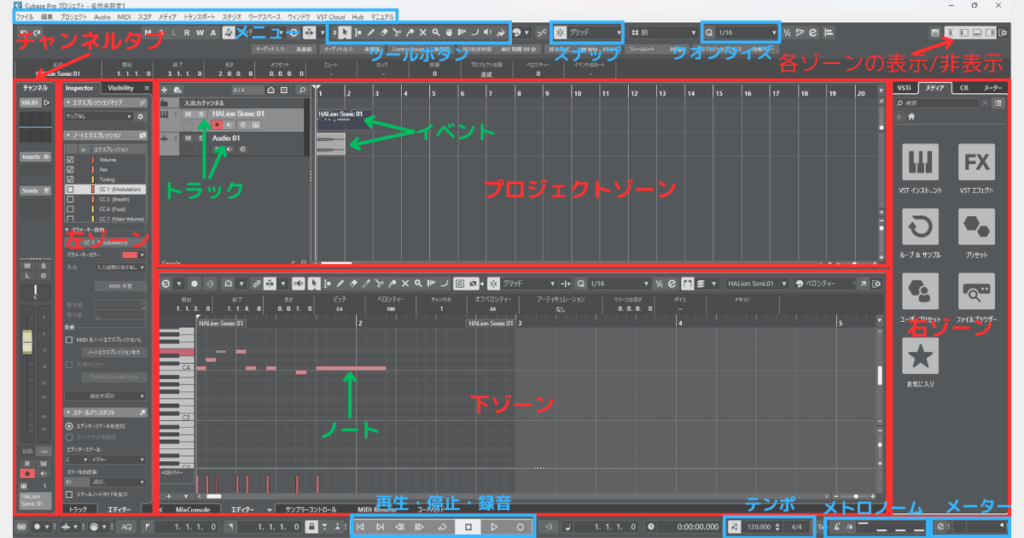Click the Inserts button in the channel strip
The width and height of the screenshot is (1024, 538).
pos(35,157)
